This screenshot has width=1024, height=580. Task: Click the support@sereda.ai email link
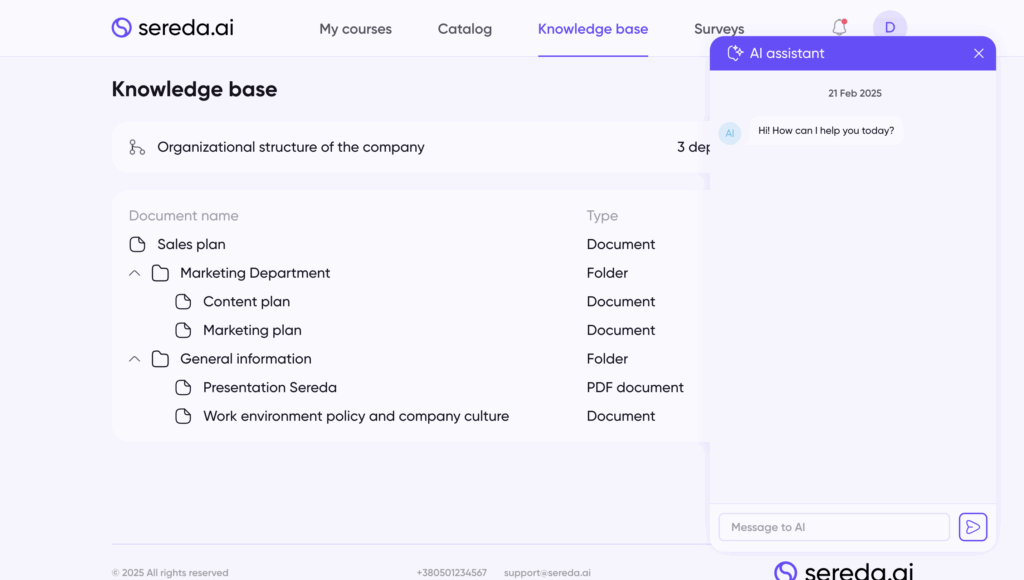(x=547, y=573)
